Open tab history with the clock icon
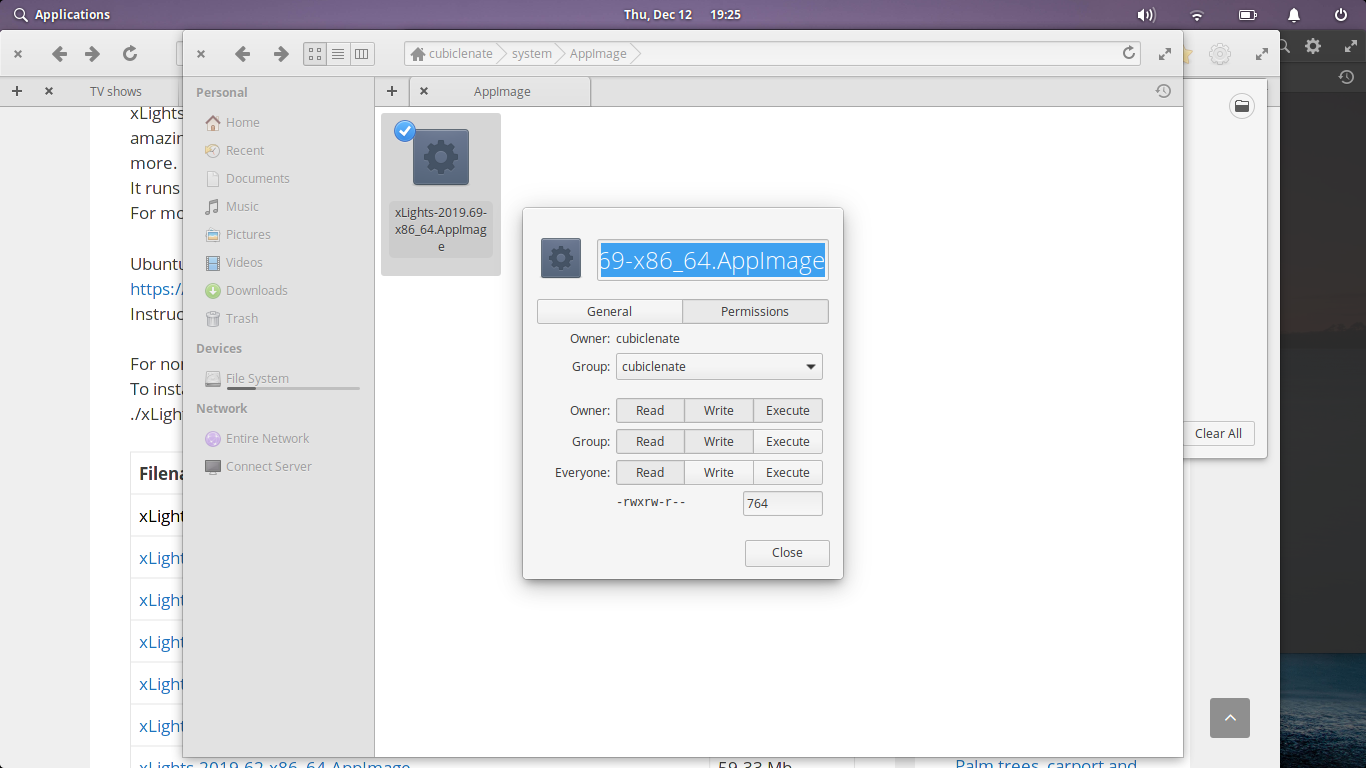Viewport: 1366px width, 768px height. click(x=1163, y=91)
